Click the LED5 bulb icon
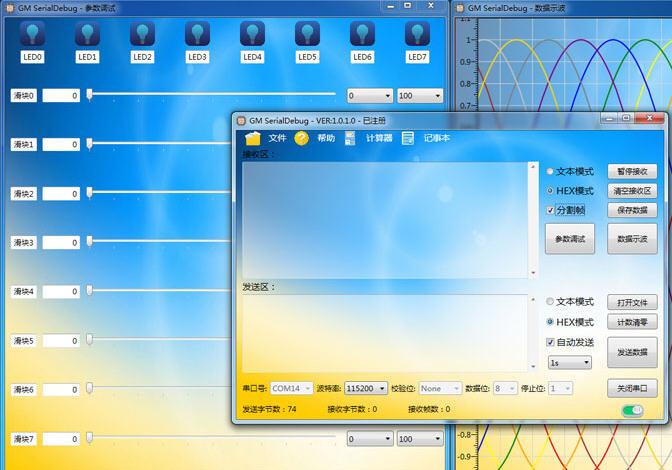 point(307,34)
